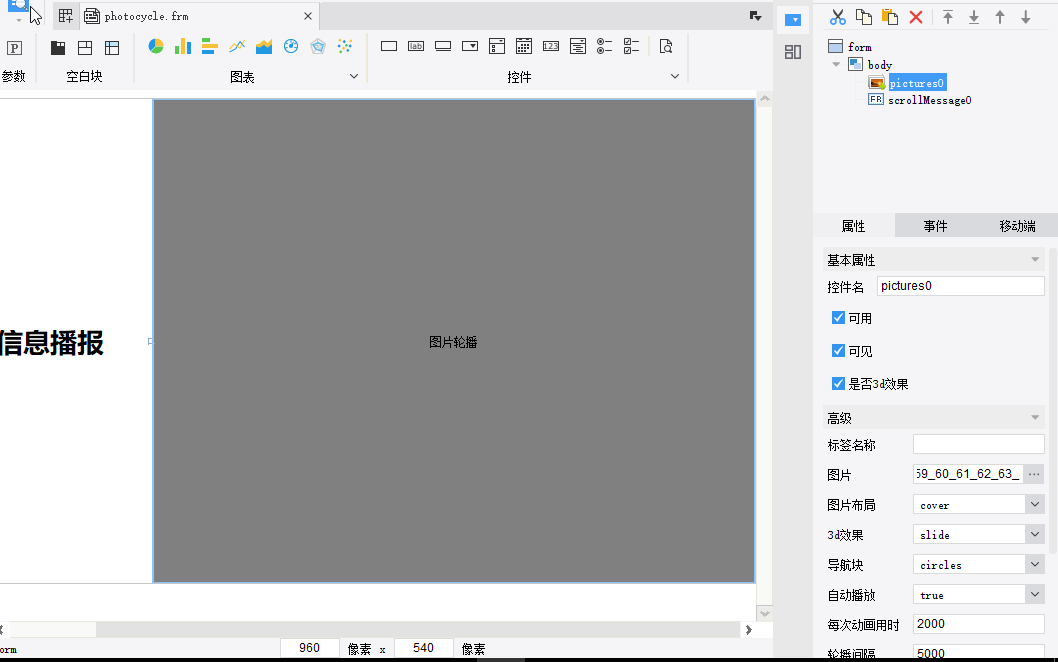1058x662 pixels.
Task: Click the 控件名 input field
Action: [x=961, y=286]
